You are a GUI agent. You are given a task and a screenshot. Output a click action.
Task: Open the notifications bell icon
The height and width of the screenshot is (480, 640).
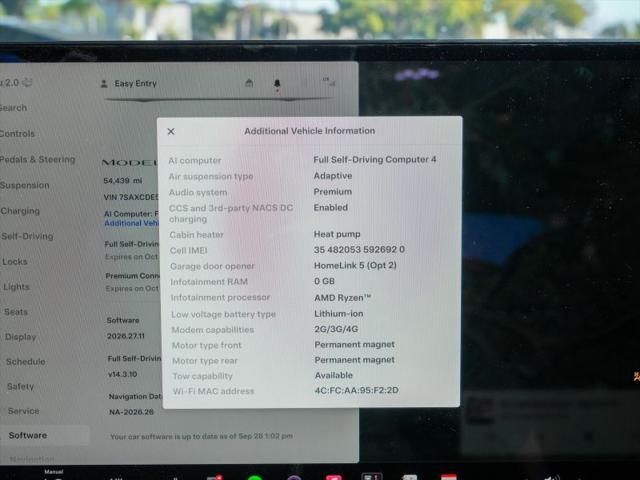pyautogui.click(x=277, y=84)
